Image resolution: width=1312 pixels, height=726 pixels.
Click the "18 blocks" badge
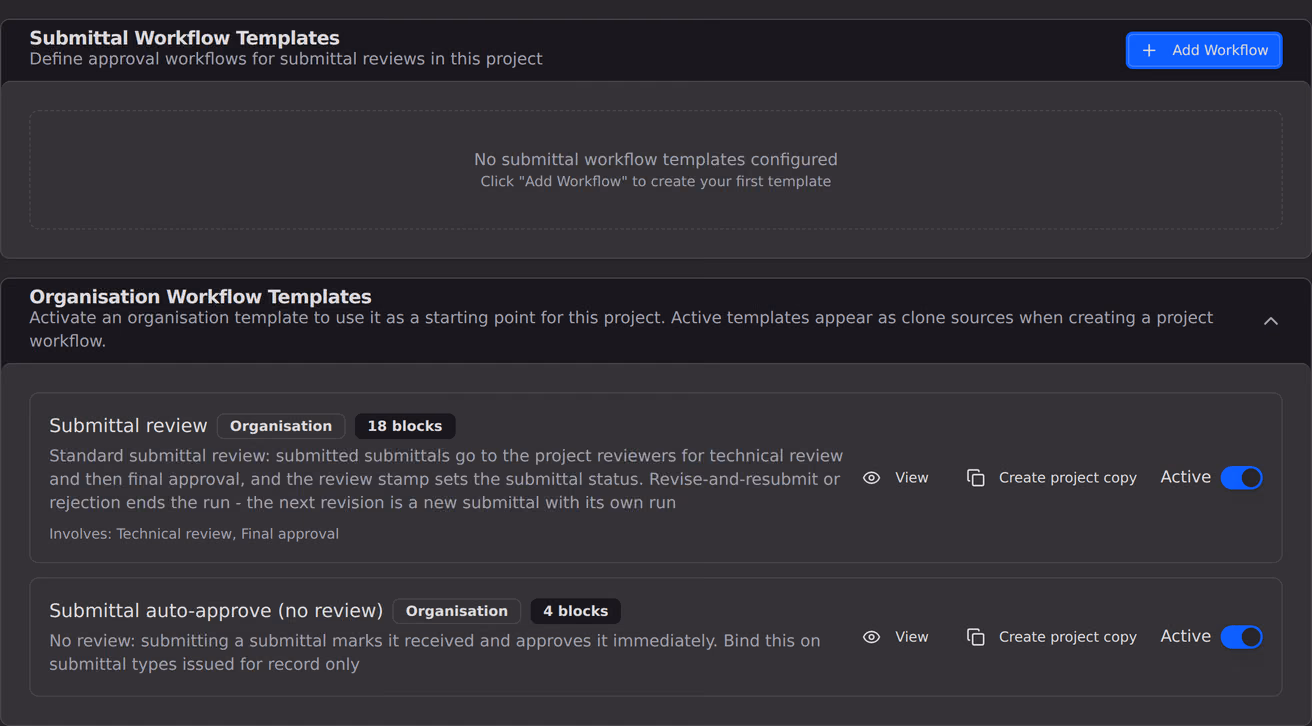point(405,426)
